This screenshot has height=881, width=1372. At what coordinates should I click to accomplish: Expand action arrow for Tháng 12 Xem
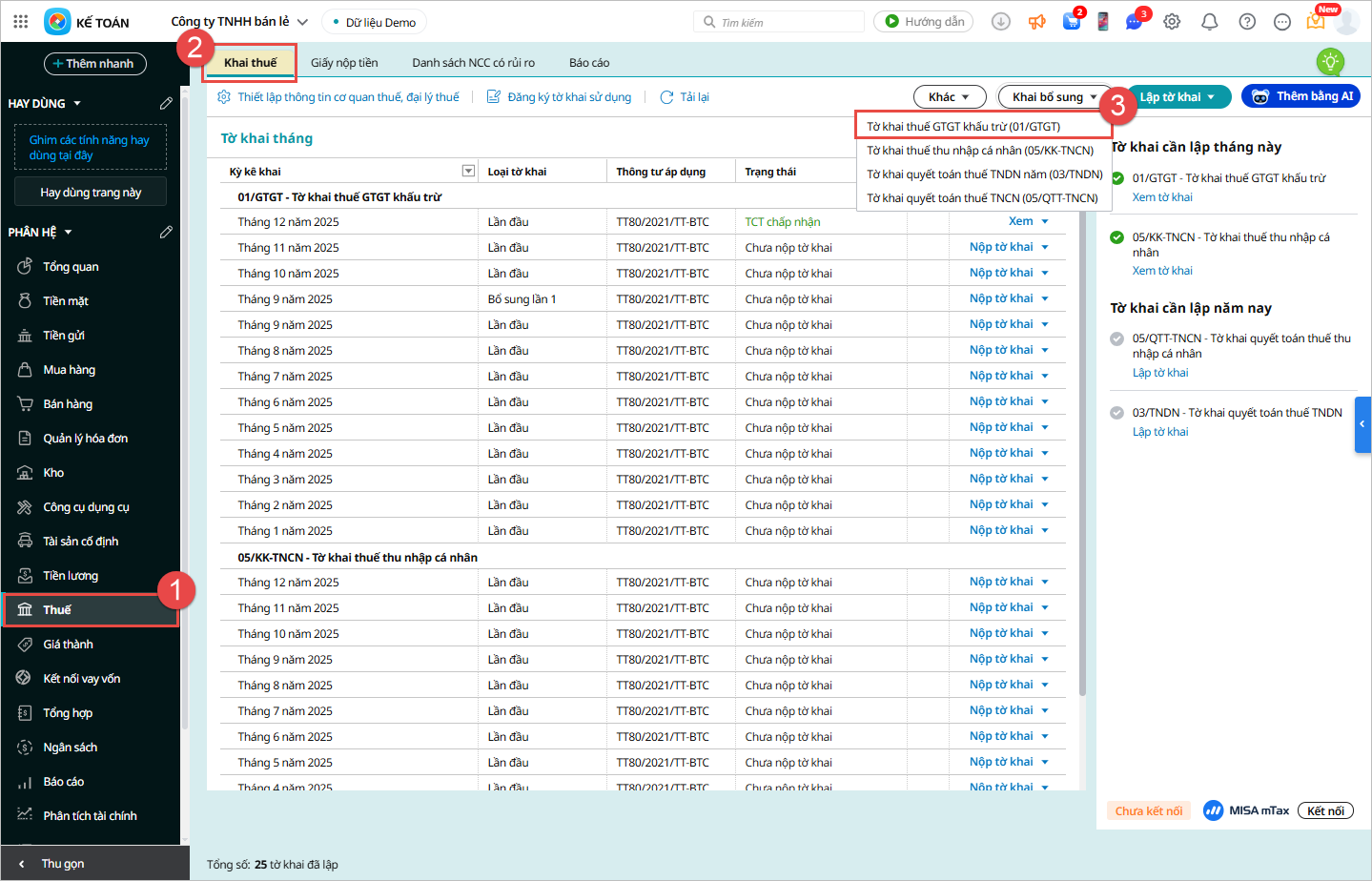[x=1045, y=222]
